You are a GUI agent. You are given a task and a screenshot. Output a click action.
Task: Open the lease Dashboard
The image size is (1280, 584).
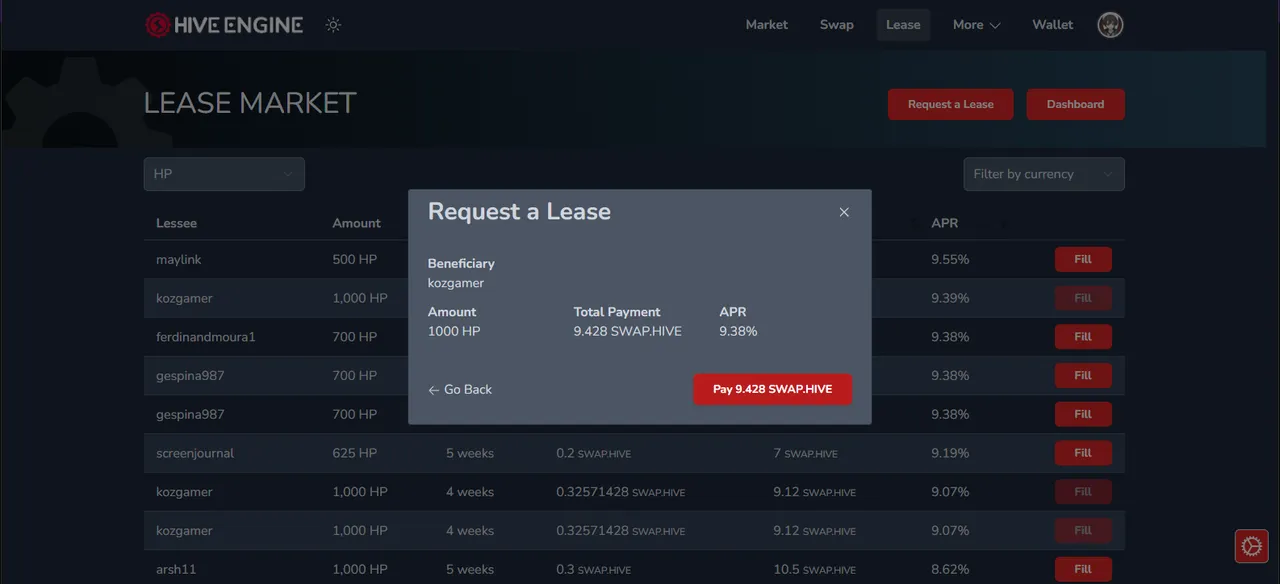pos(1075,104)
